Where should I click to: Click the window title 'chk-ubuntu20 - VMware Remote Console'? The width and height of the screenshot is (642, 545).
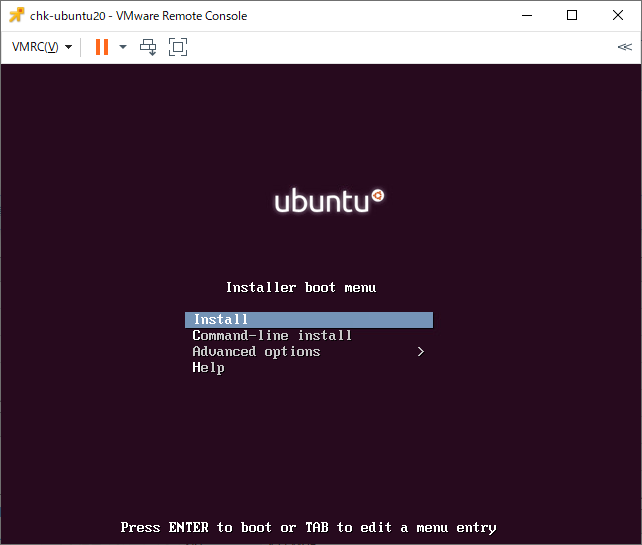pos(138,16)
